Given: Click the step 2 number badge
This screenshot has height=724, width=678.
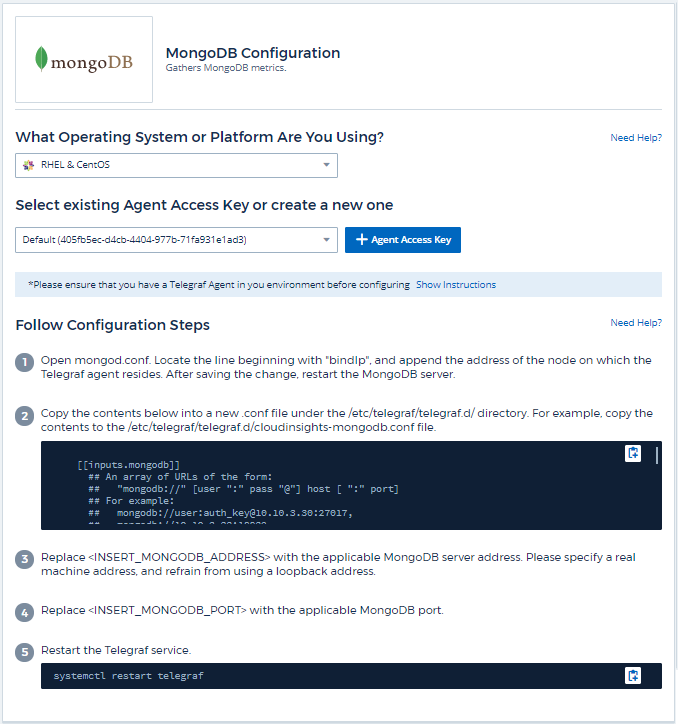Looking at the screenshot, I should [25, 414].
